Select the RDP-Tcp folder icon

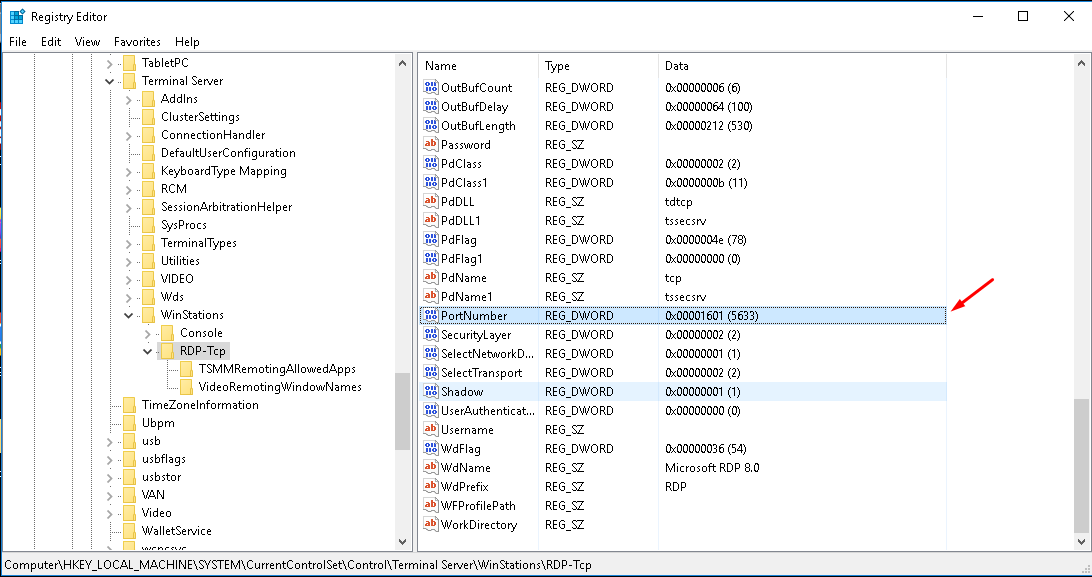168,351
